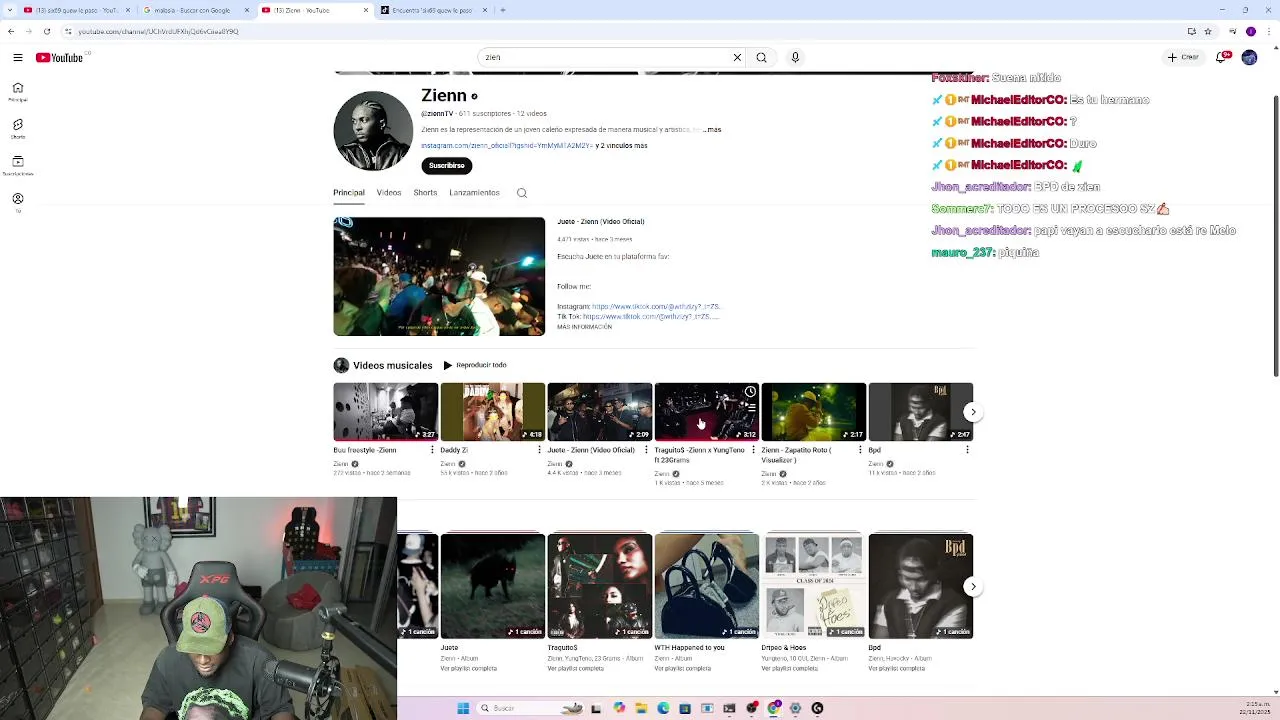The width and height of the screenshot is (1280, 720).
Task: Open options menu for Buu freestyle -Zienn
Action: coord(432,450)
